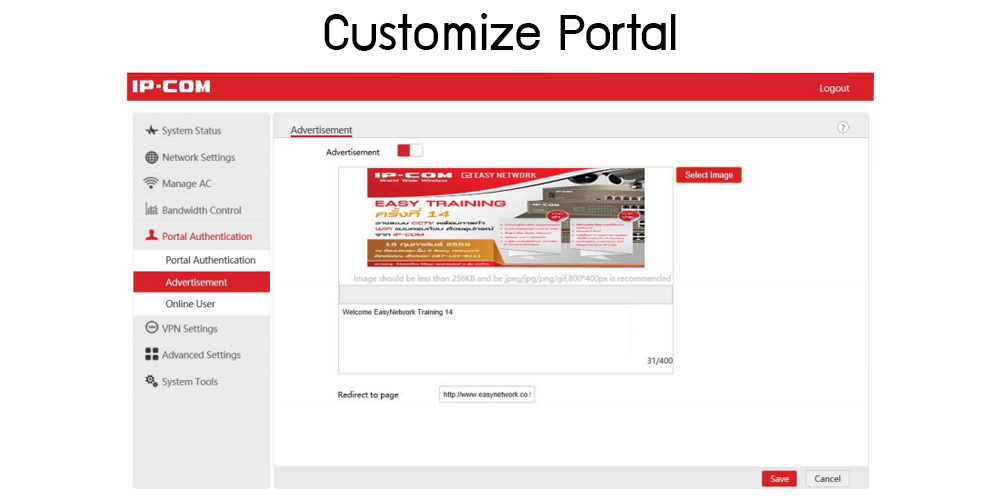Select Portal Authentication submenu item
The height and width of the screenshot is (500, 1000).
point(202,260)
